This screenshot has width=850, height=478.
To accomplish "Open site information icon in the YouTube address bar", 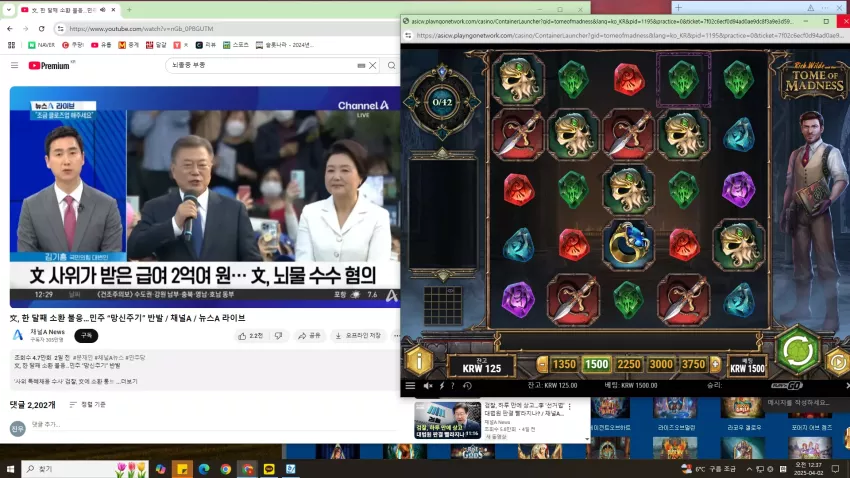I will coord(60,28).
